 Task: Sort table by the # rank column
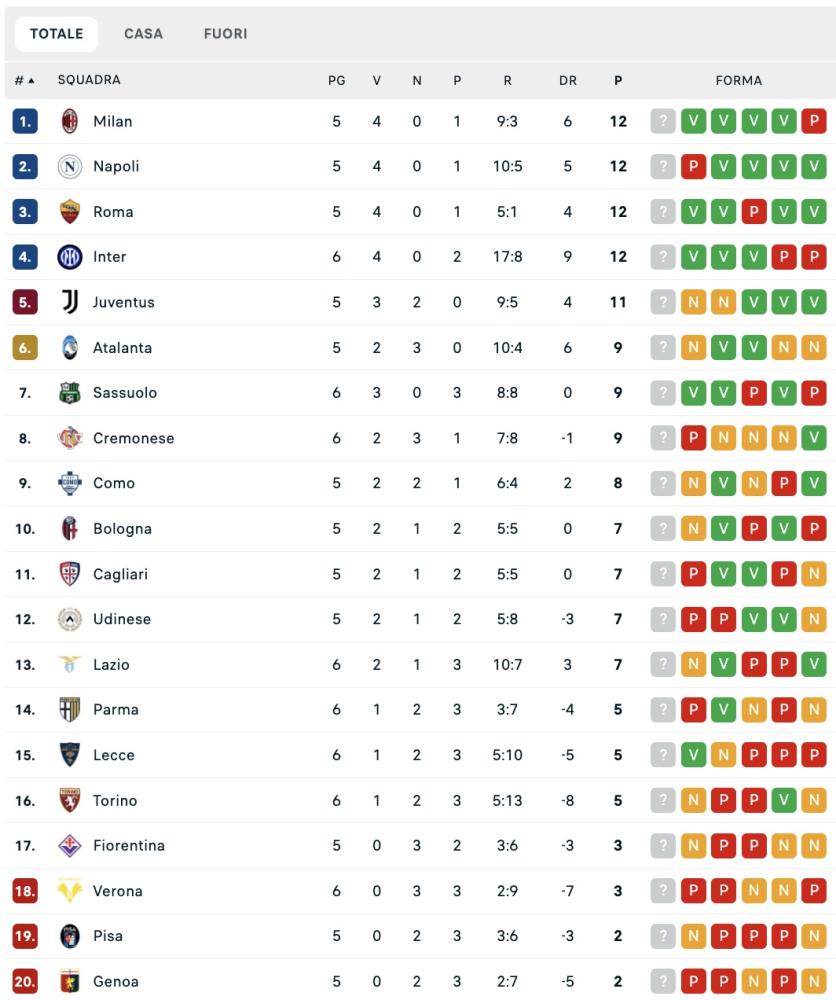(24, 80)
